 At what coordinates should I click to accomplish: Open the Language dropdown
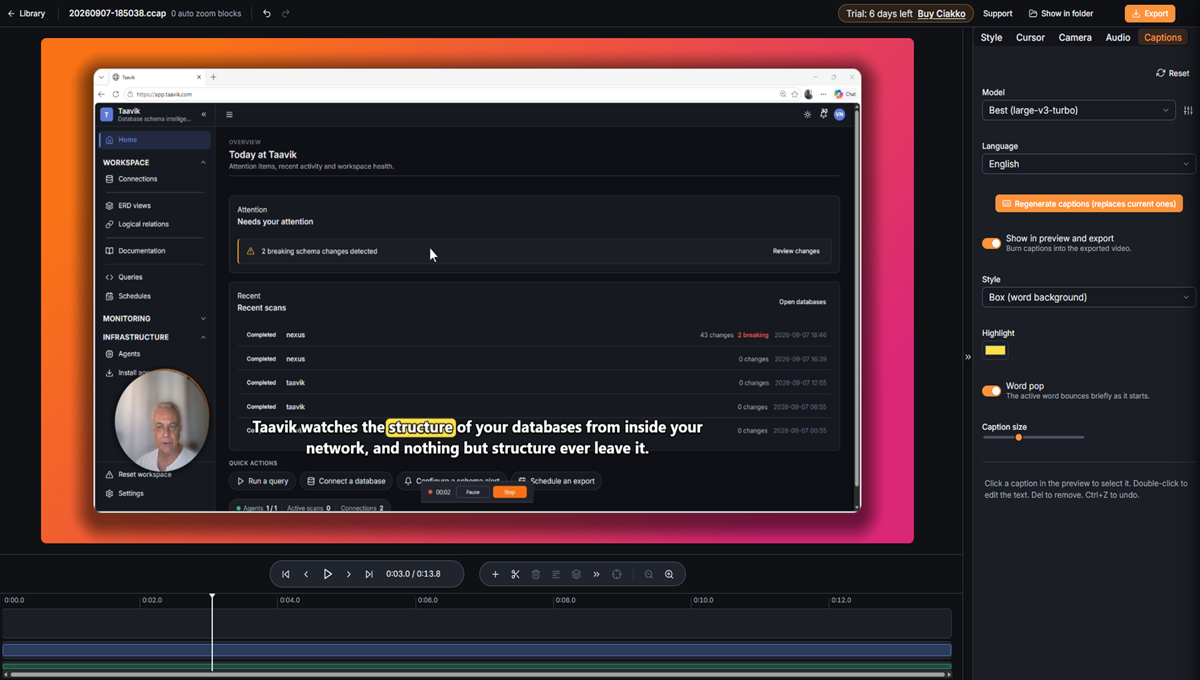(1088, 164)
